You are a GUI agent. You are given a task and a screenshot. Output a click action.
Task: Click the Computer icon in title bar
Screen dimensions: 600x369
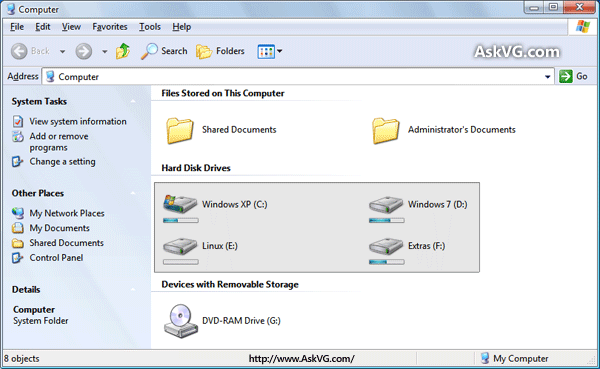pyautogui.click(x=11, y=9)
